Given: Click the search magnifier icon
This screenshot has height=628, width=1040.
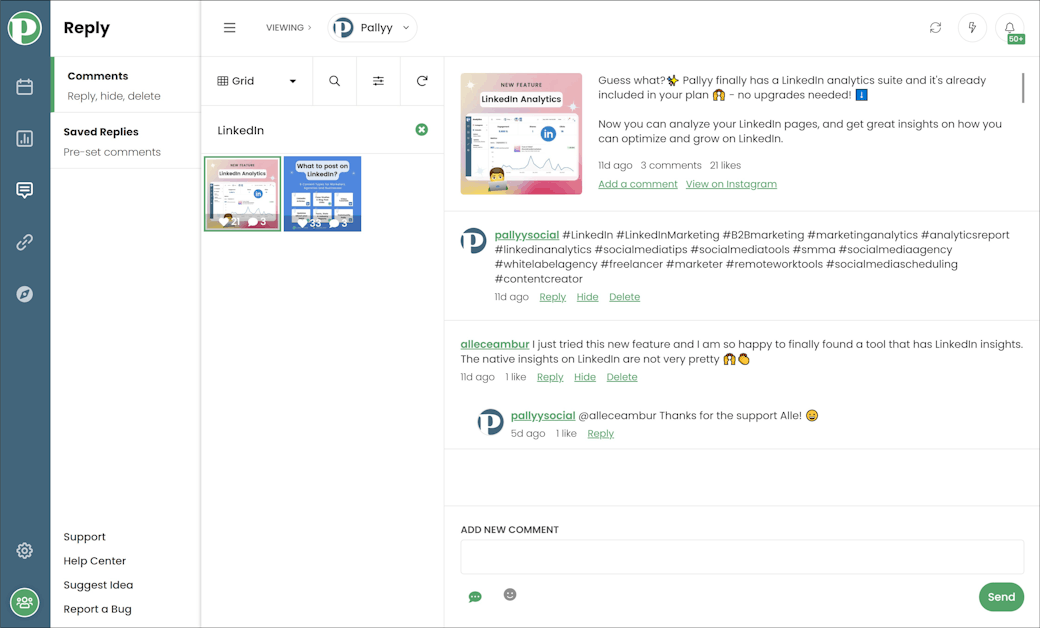Looking at the screenshot, I should click(x=334, y=81).
